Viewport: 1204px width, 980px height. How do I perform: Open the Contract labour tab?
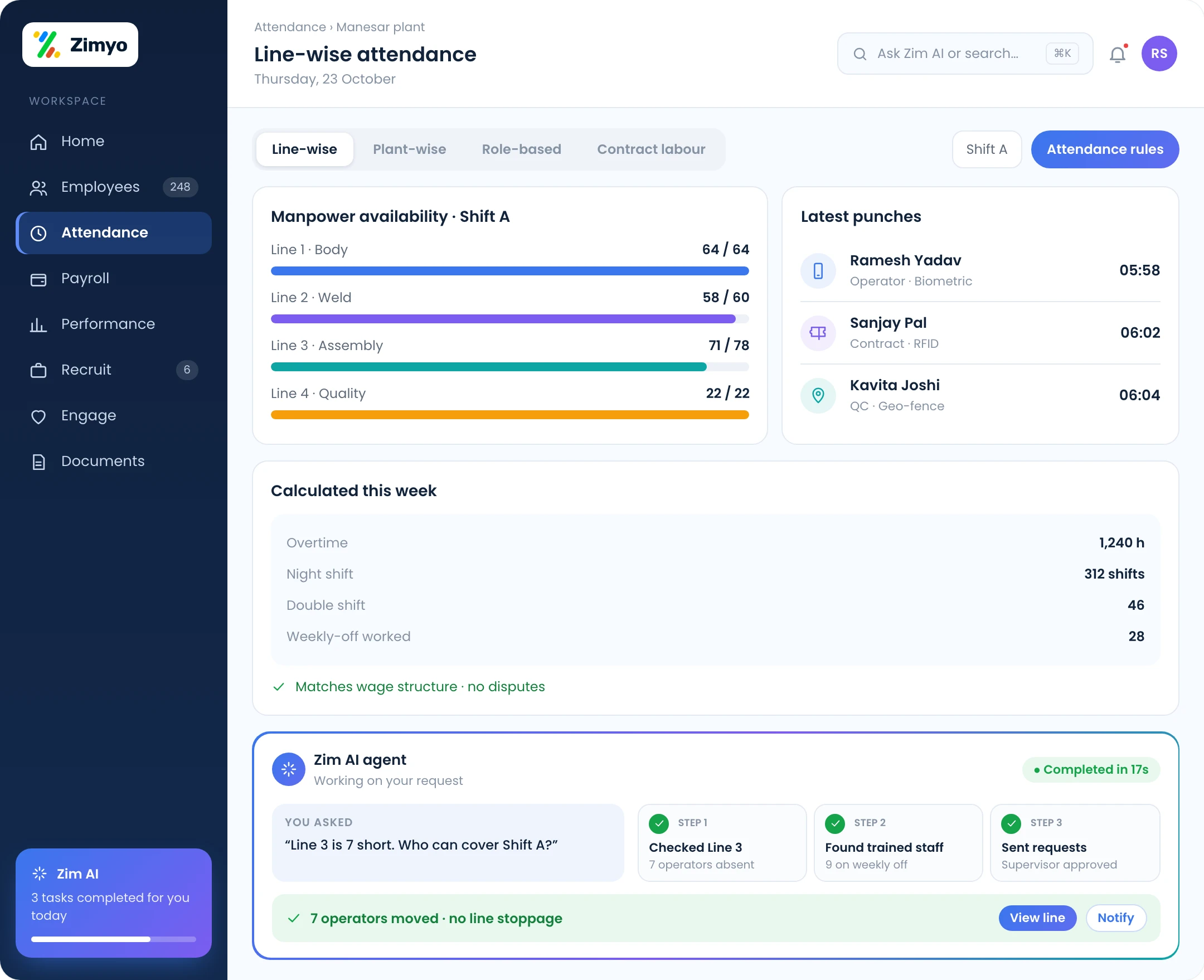tap(651, 149)
